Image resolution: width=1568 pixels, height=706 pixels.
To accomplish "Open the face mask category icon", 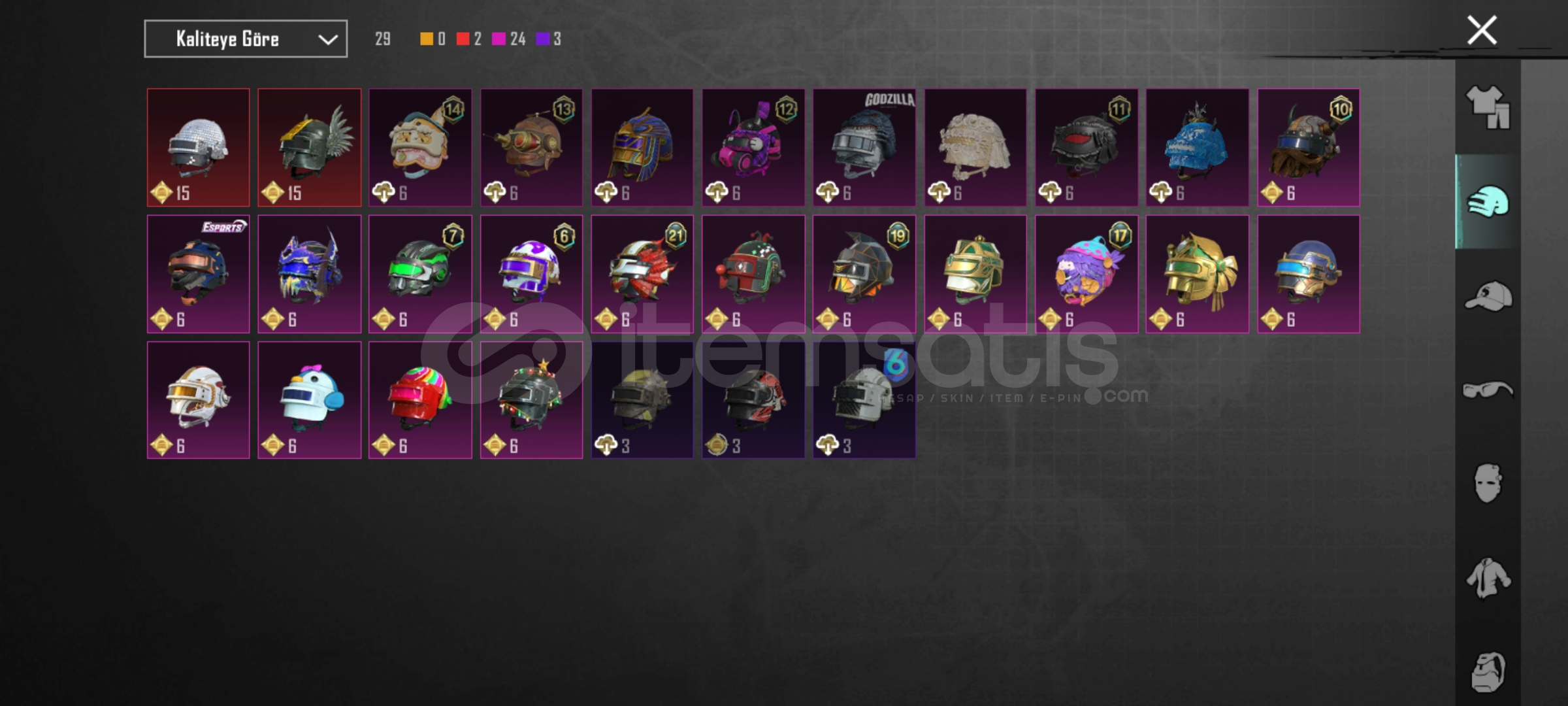I will click(x=1488, y=484).
